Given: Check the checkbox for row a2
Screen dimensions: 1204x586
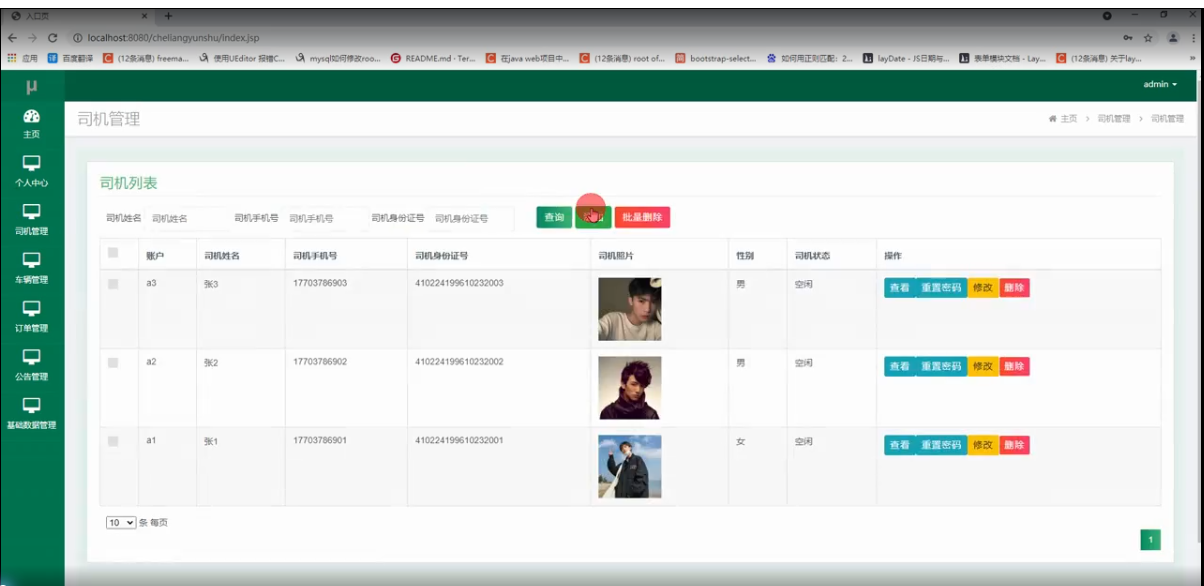Looking at the screenshot, I should click(113, 362).
